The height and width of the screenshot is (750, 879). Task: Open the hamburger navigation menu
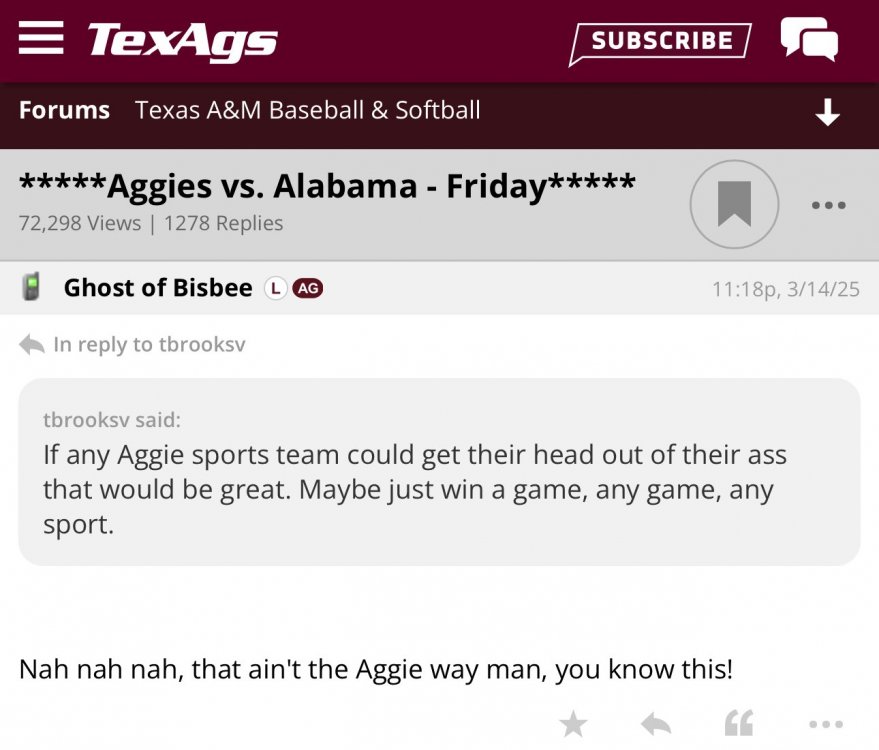coord(41,39)
